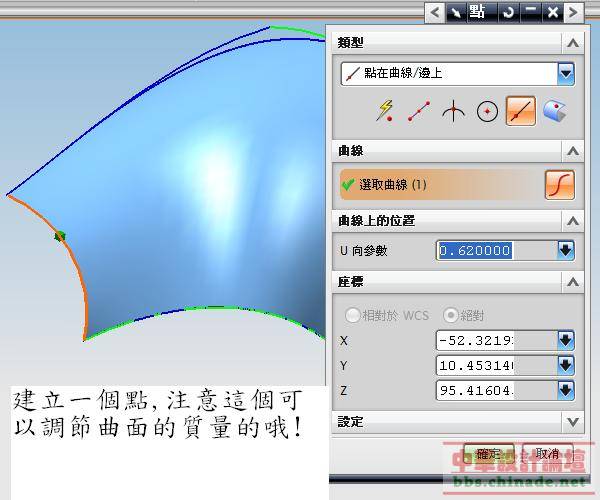600x500 pixels.
Task: Click the U 向參數 field showing 0.620000
Action: 497,251
